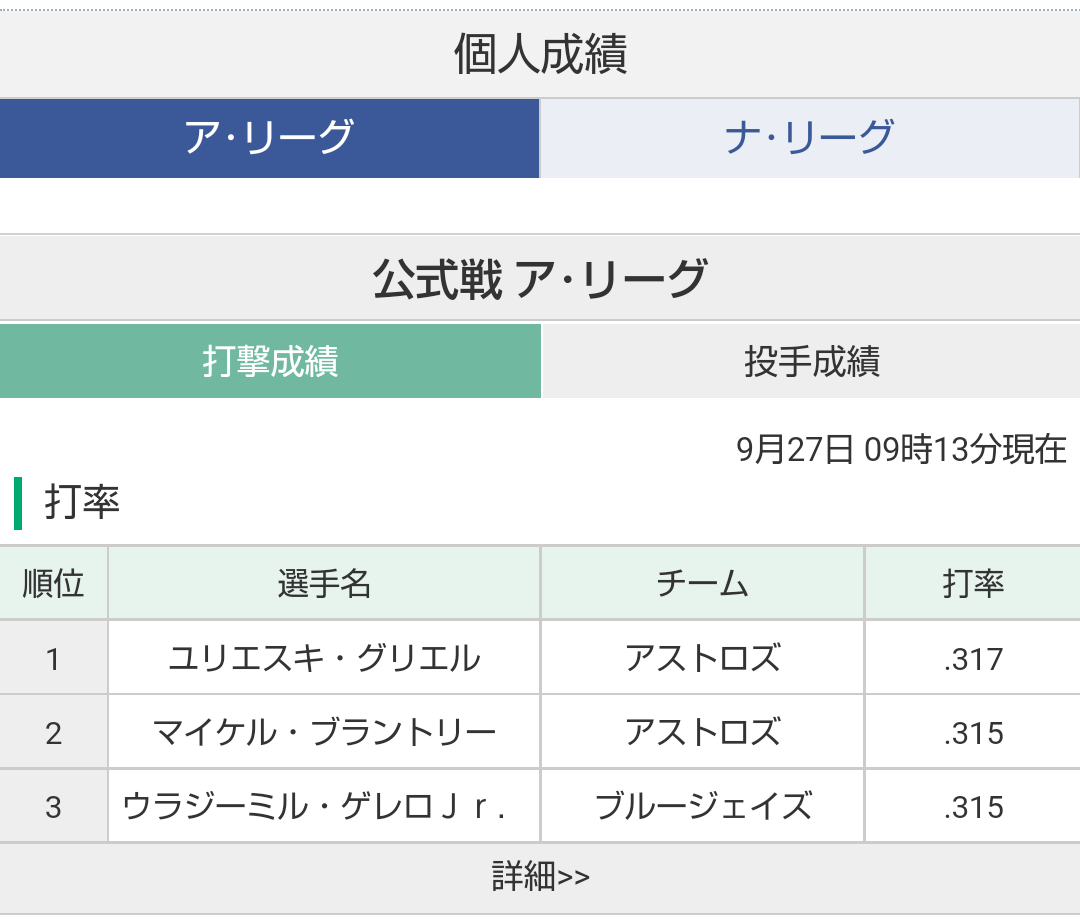
Task: Open the 打撃成績 tab
Action: point(270,361)
